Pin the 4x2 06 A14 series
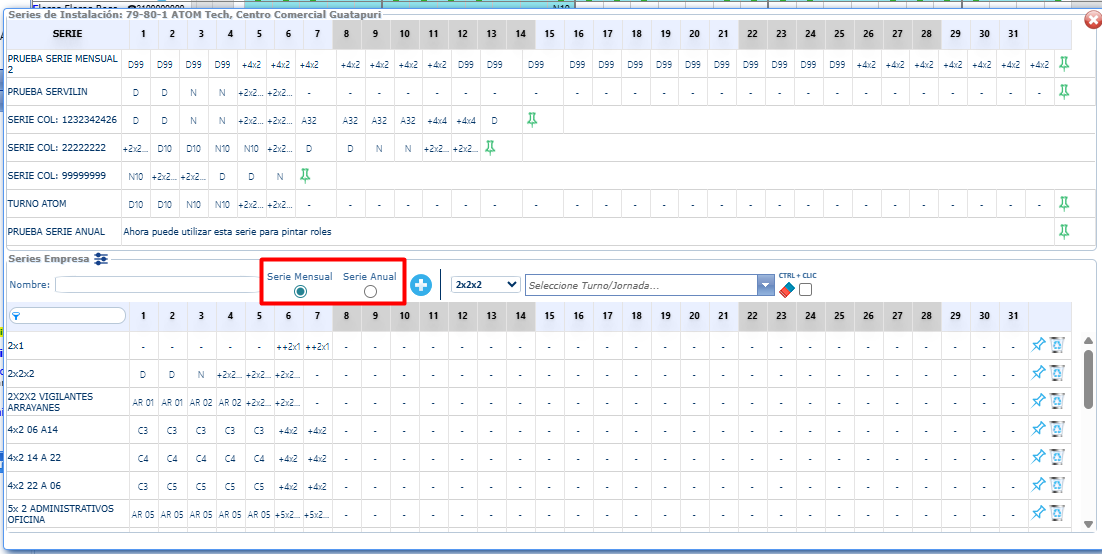1102x554 pixels. [1039, 430]
